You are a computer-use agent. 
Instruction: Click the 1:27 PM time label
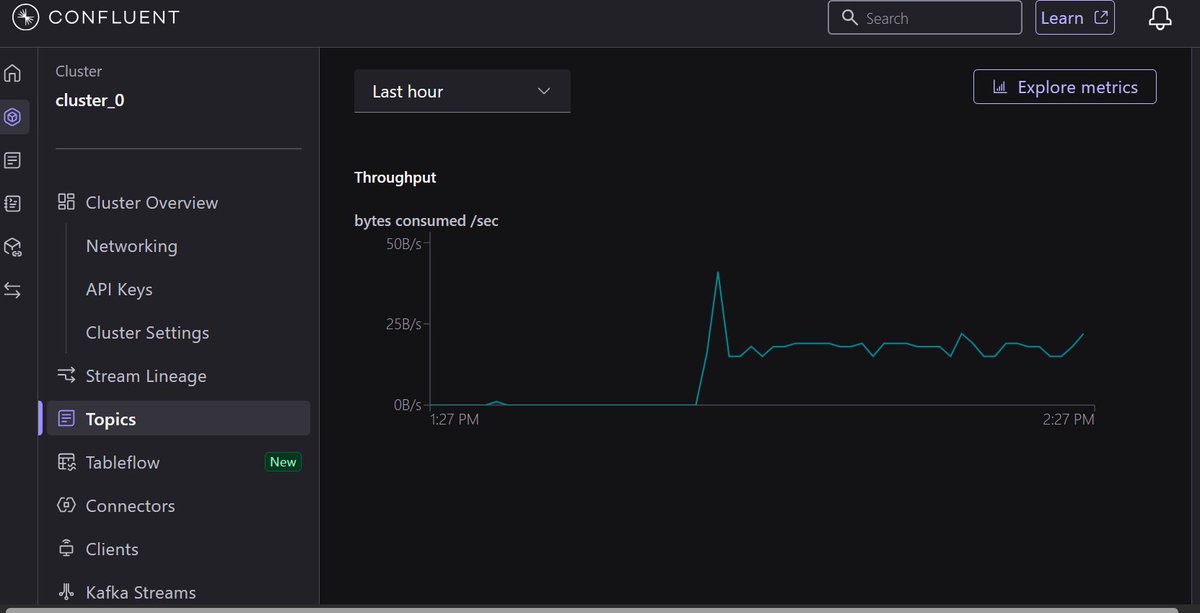point(454,420)
